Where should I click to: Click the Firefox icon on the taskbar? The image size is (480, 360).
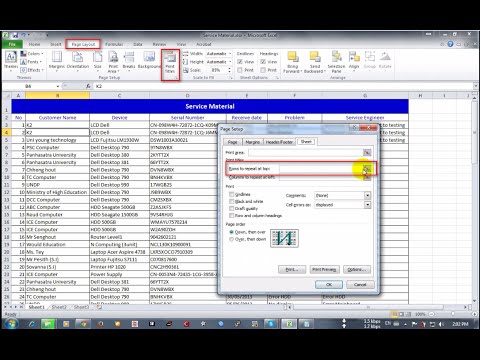pyautogui.click(x=100, y=324)
